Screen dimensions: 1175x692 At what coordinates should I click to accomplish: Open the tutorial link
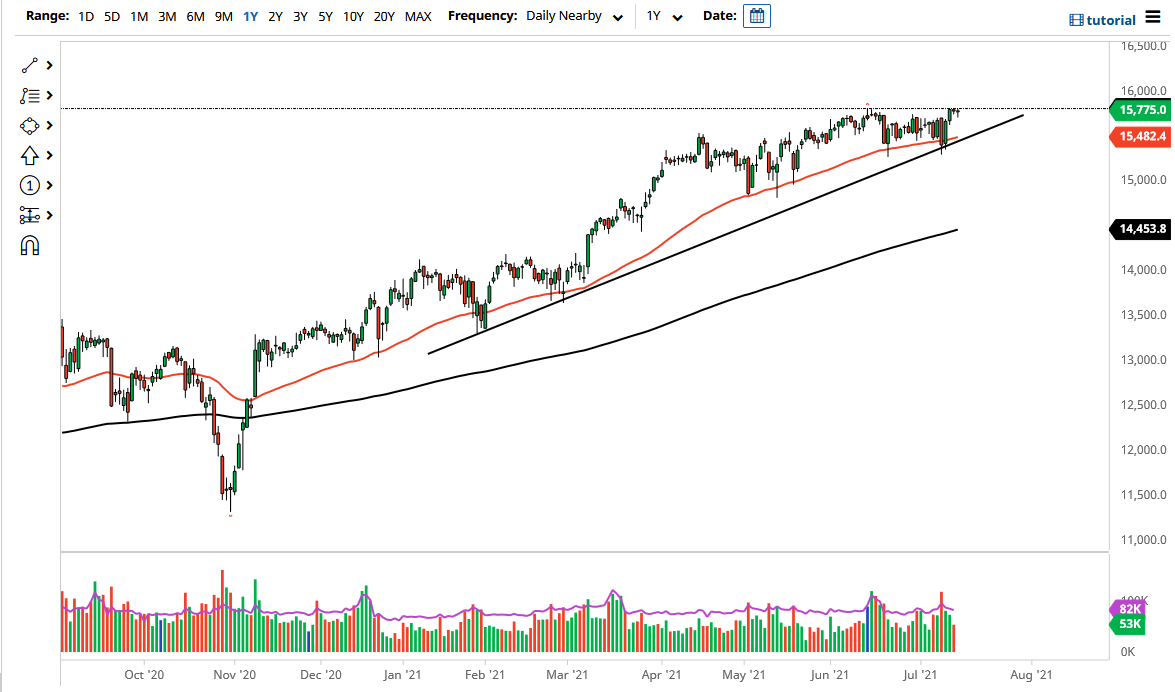1110,19
